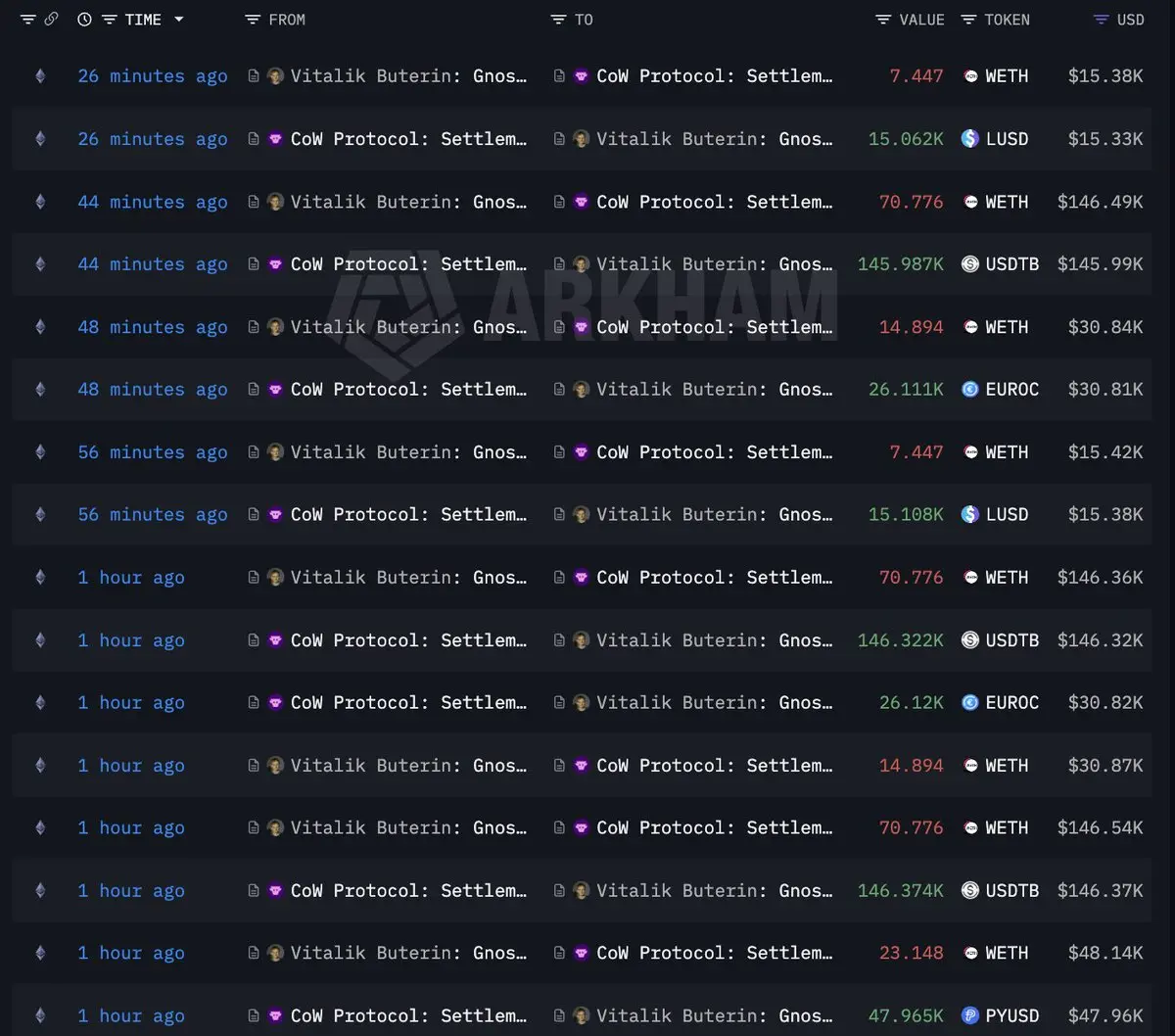
Task: Open the VALUE column filter
Action: [x=883, y=20]
